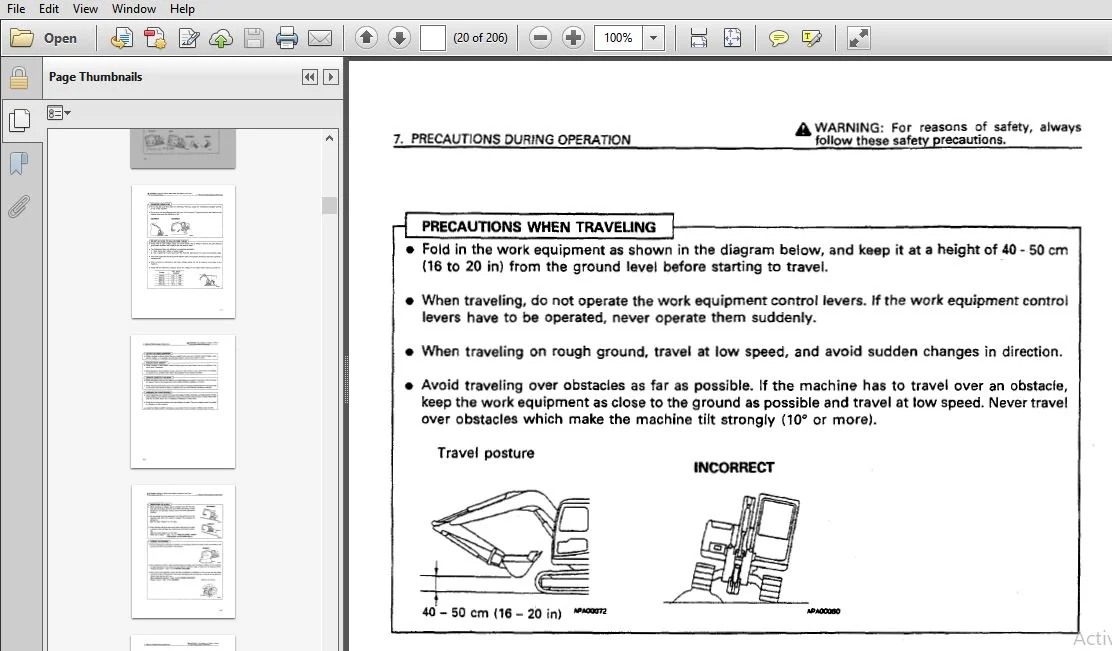
Task: Click the Edit/sign document icon
Action: 189,38
